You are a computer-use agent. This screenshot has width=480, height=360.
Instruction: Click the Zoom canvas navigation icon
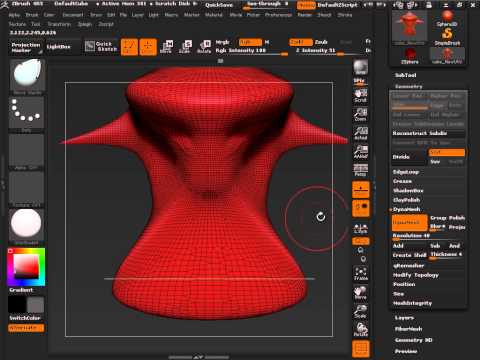click(361, 114)
